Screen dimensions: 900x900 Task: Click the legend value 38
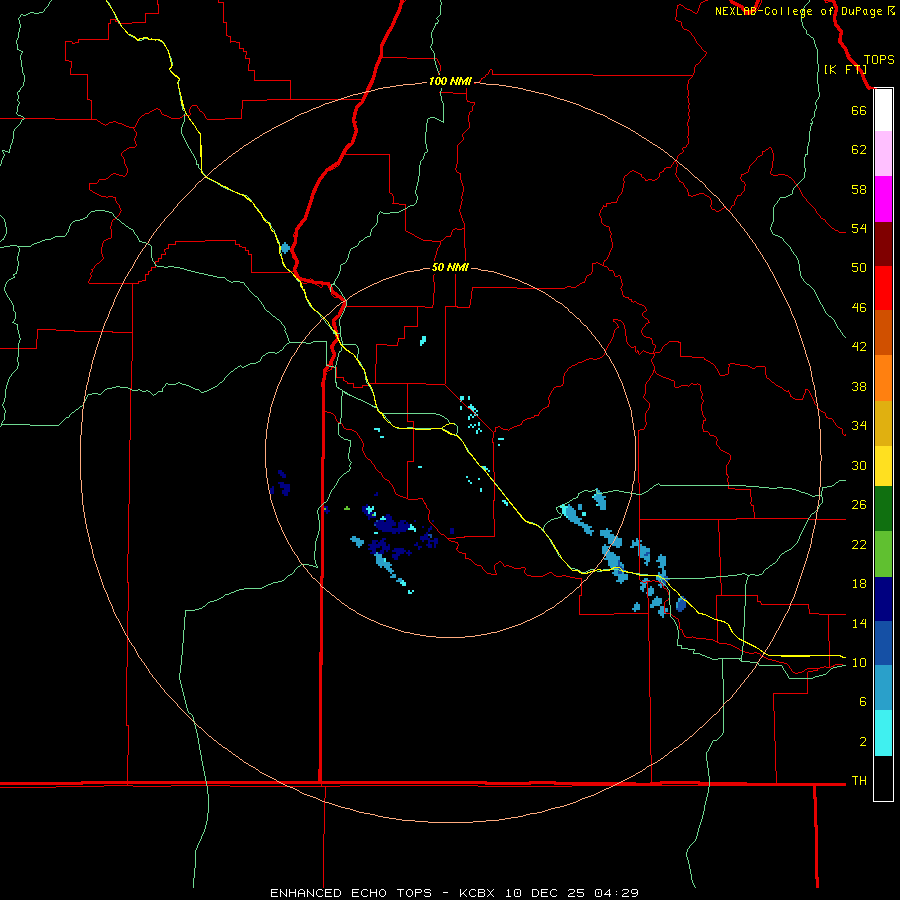coord(859,387)
